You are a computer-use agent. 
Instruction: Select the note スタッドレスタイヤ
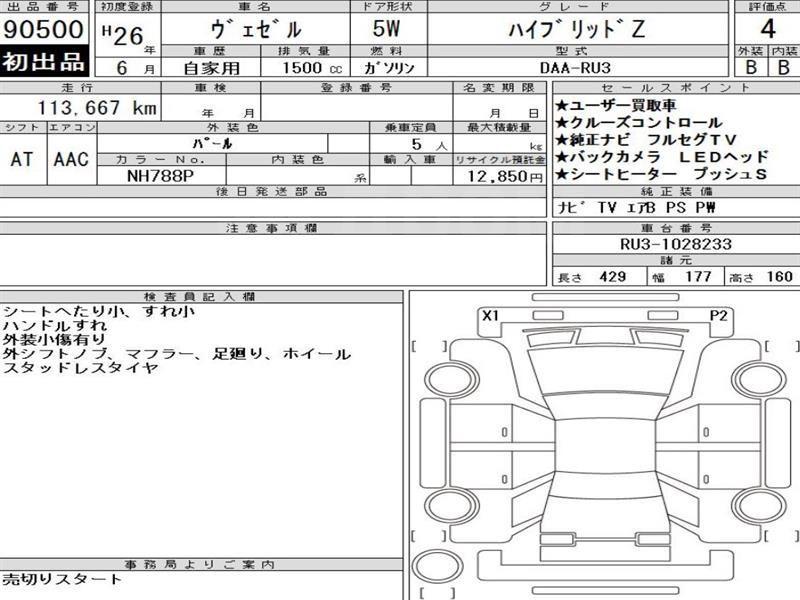81,367
